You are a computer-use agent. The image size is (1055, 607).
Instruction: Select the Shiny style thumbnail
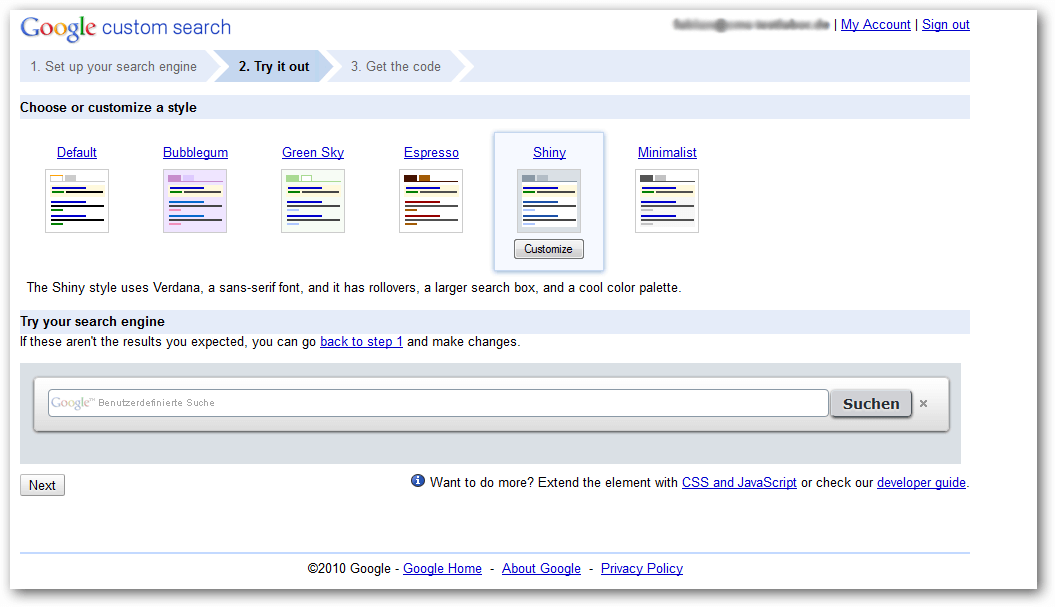coord(549,201)
